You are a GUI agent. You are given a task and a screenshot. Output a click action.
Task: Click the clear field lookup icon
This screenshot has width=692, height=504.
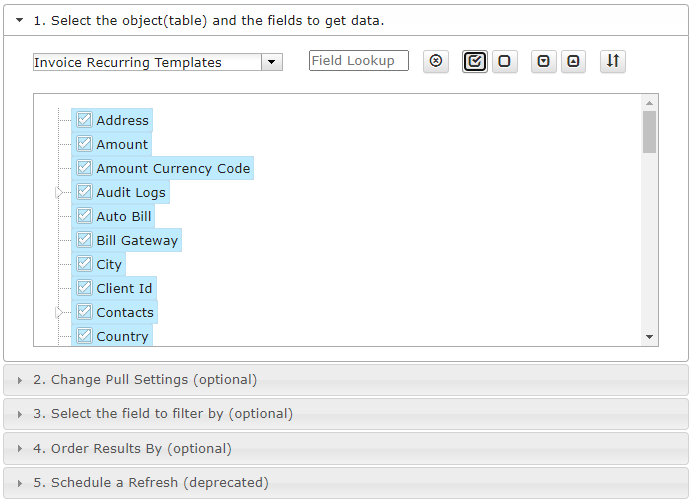tap(436, 61)
